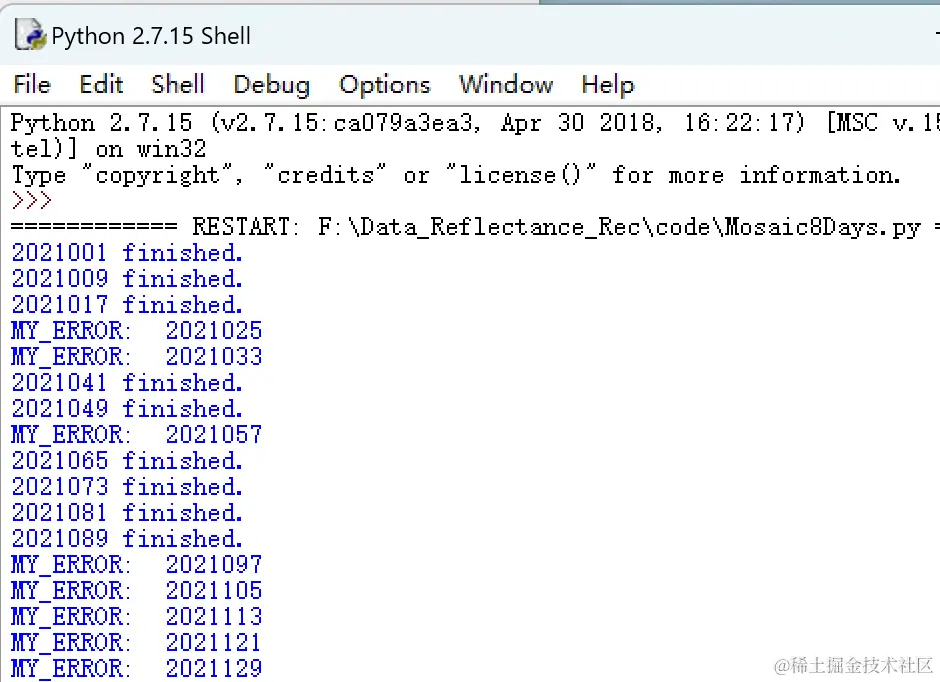Image resolution: width=940 pixels, height=682 pixels.
Task: Click the "tel)] on win32" line
Action: click(x=109, y=149)
